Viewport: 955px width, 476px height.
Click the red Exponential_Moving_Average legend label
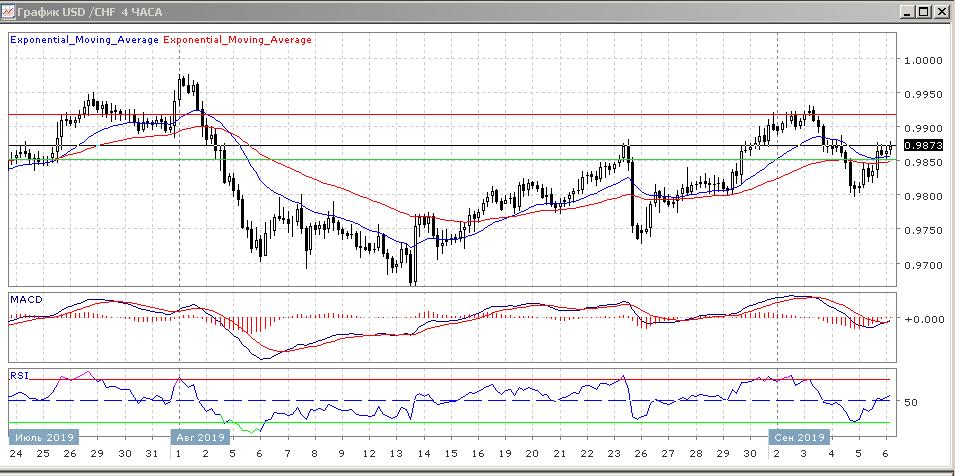click(237, 40)
